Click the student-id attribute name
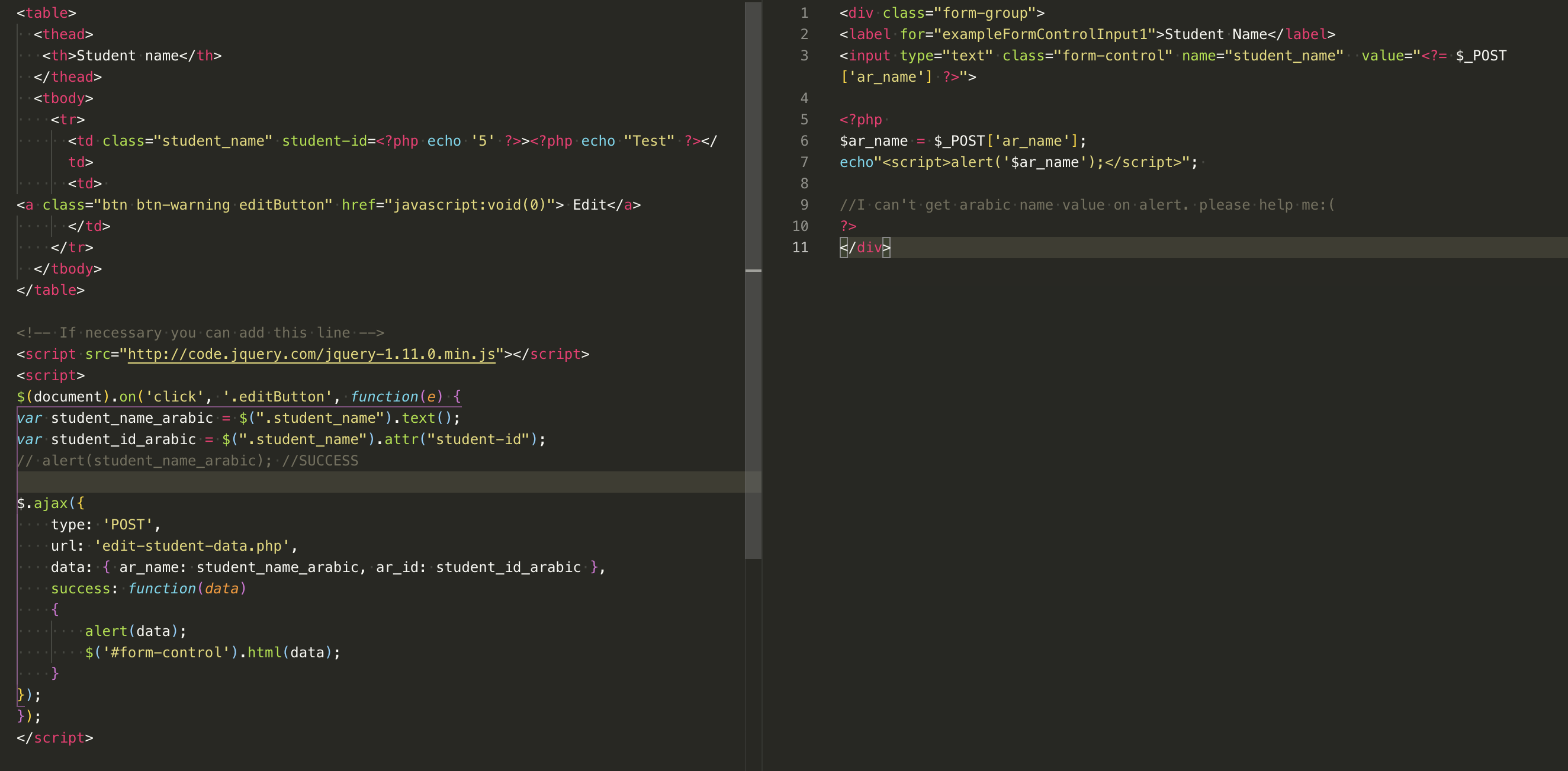Image resolution: width=1568 pixels, height=771 pixels. (324, 140)
